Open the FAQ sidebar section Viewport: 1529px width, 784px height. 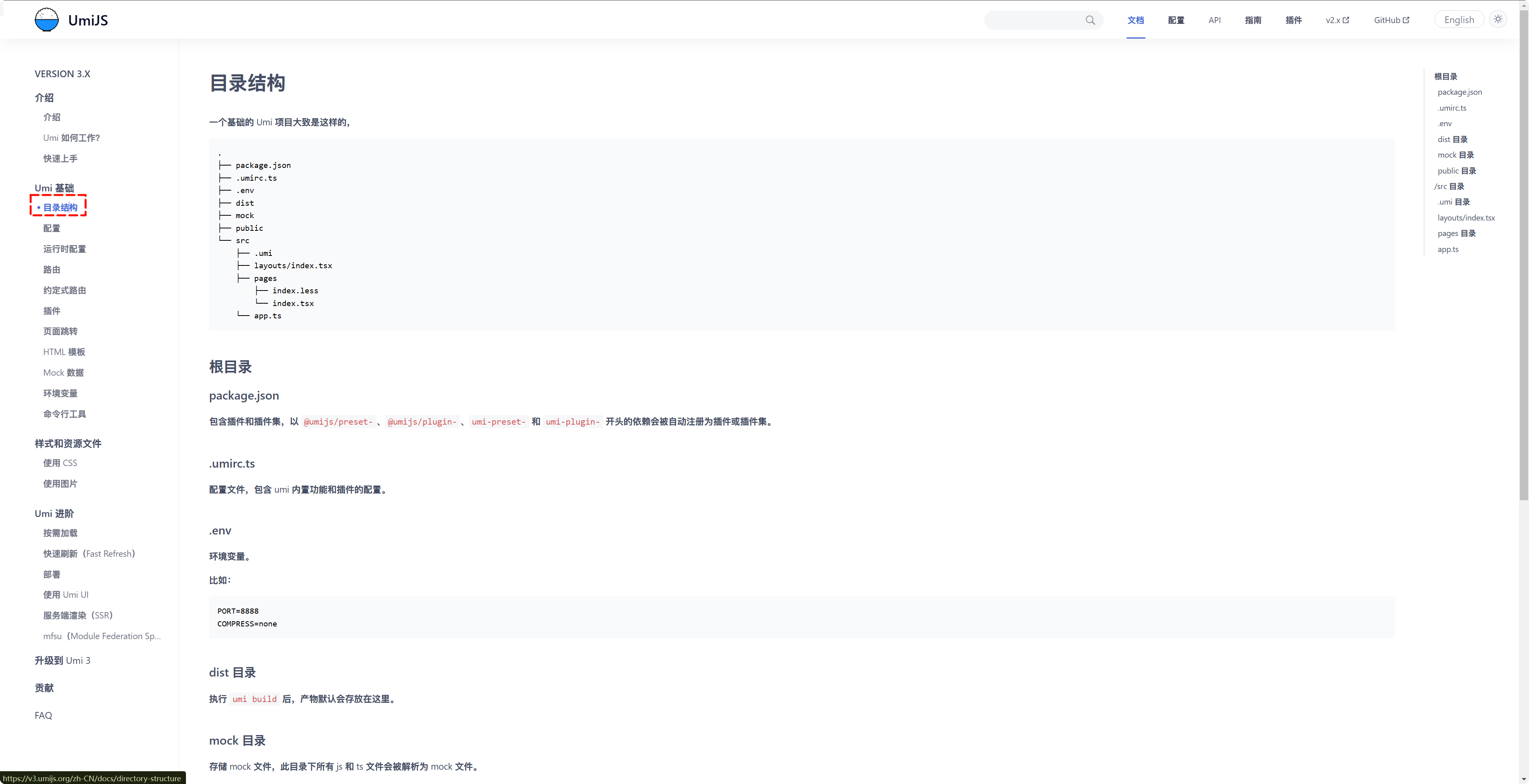coord(43,715)
